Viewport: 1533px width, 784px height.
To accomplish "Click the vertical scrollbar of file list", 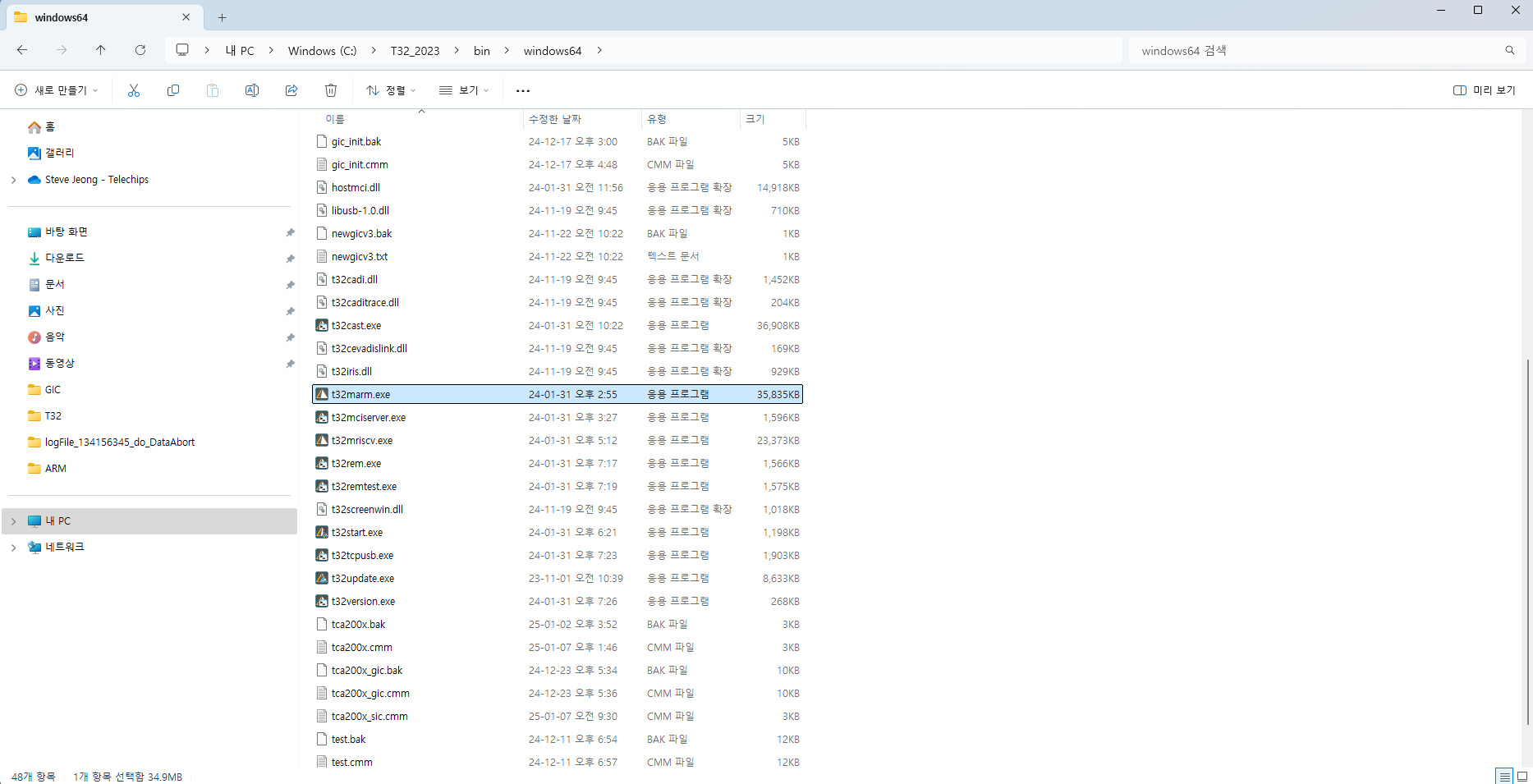I will click(x=1527, y=542).
